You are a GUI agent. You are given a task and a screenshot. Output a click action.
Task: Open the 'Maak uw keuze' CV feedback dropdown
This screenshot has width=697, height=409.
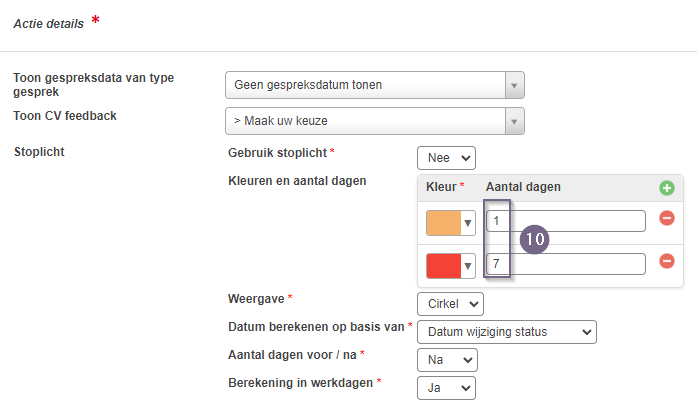point(375,121)
